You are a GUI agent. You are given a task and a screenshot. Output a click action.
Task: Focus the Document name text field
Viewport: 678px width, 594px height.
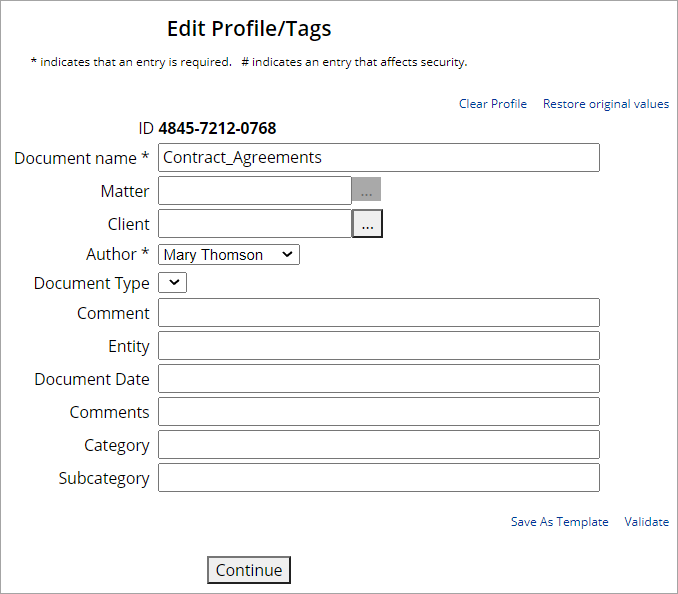[378, 158]
